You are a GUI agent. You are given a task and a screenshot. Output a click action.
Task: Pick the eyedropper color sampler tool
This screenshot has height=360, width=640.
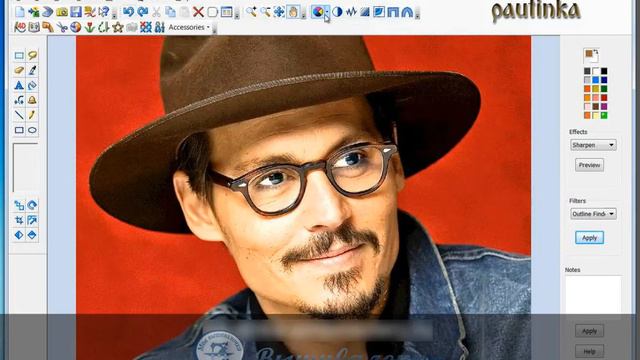[x=32, y=70]
